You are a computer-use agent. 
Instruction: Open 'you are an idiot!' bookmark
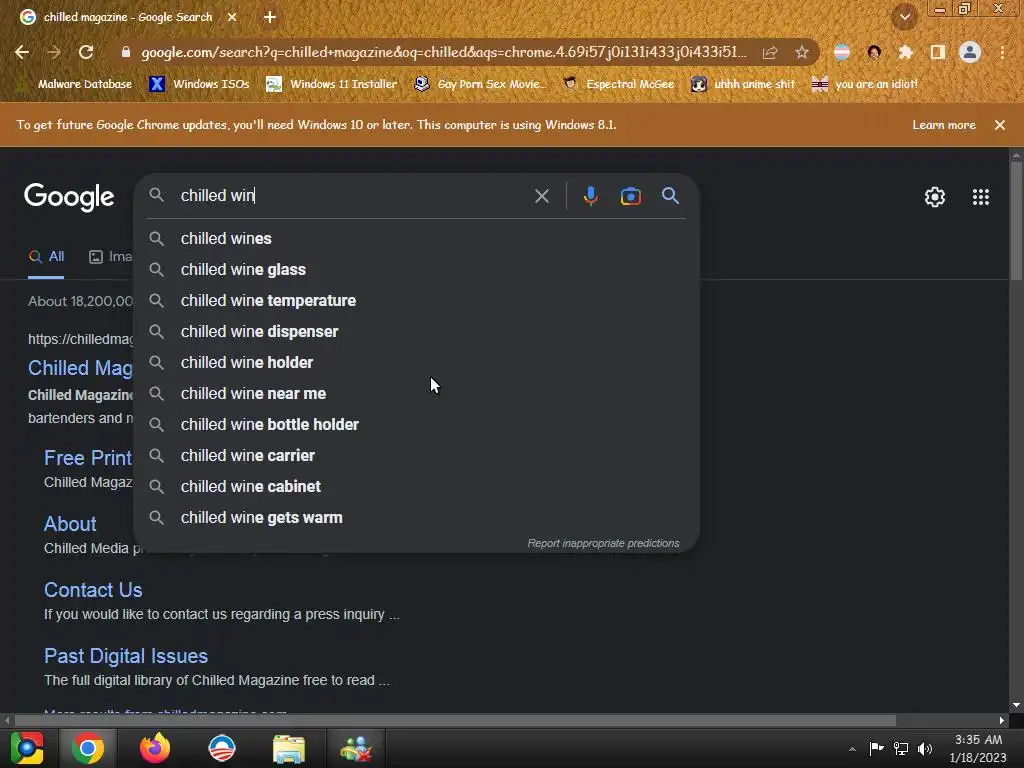[x=865, y=84]
